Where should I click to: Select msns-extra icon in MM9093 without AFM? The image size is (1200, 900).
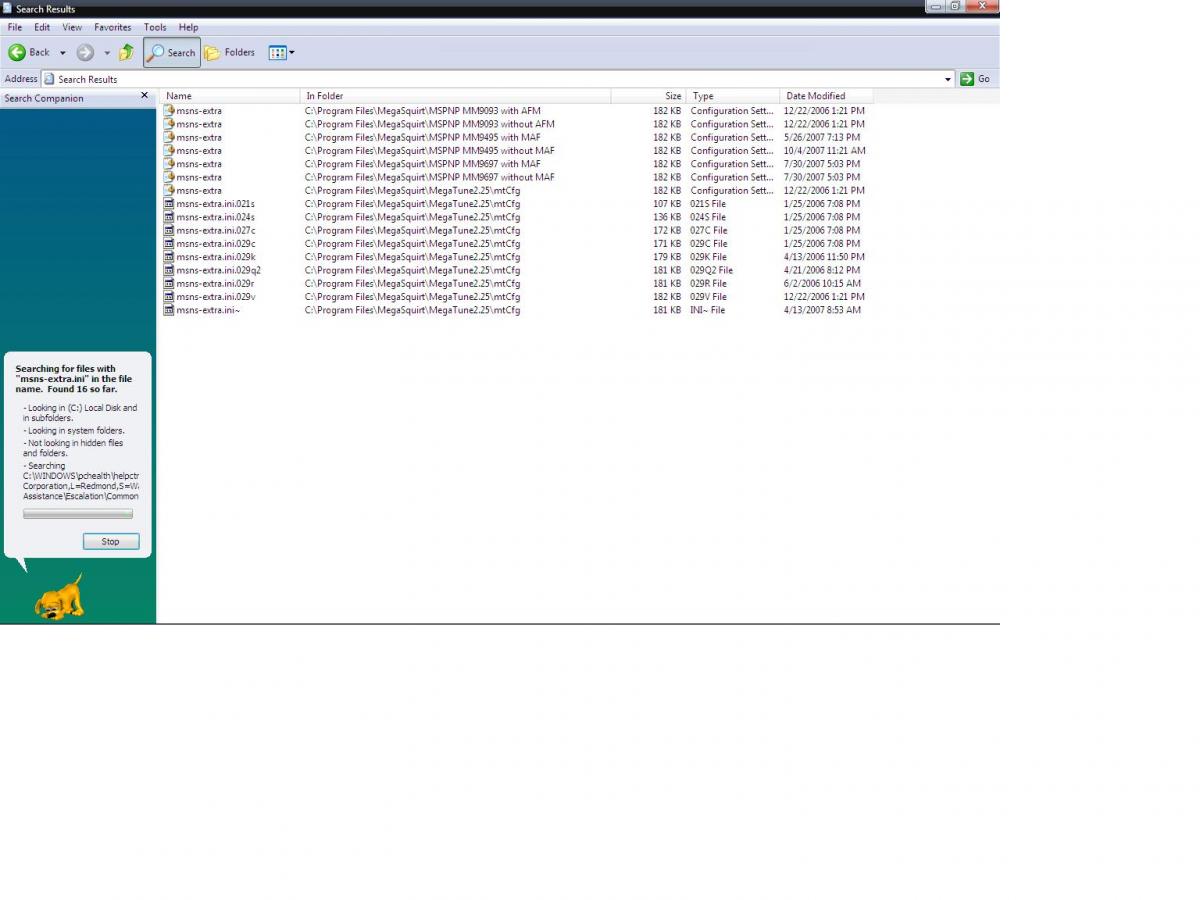(x=169, y=124)
